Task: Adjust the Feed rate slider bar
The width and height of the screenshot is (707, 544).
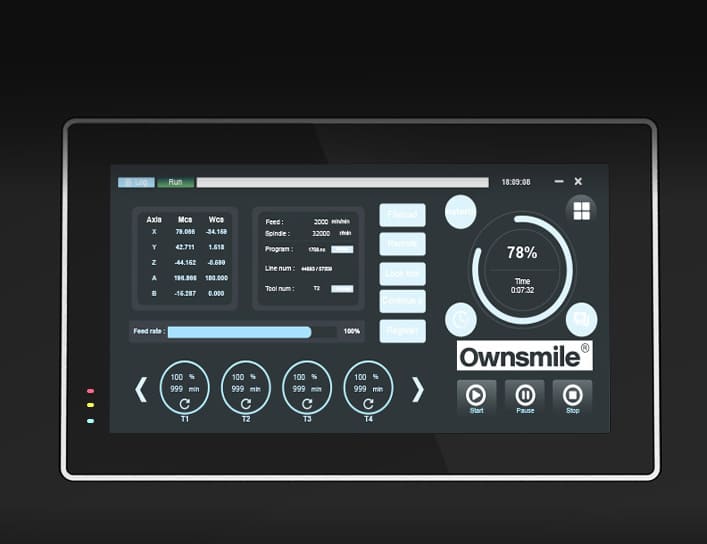Action: (252, 332)
